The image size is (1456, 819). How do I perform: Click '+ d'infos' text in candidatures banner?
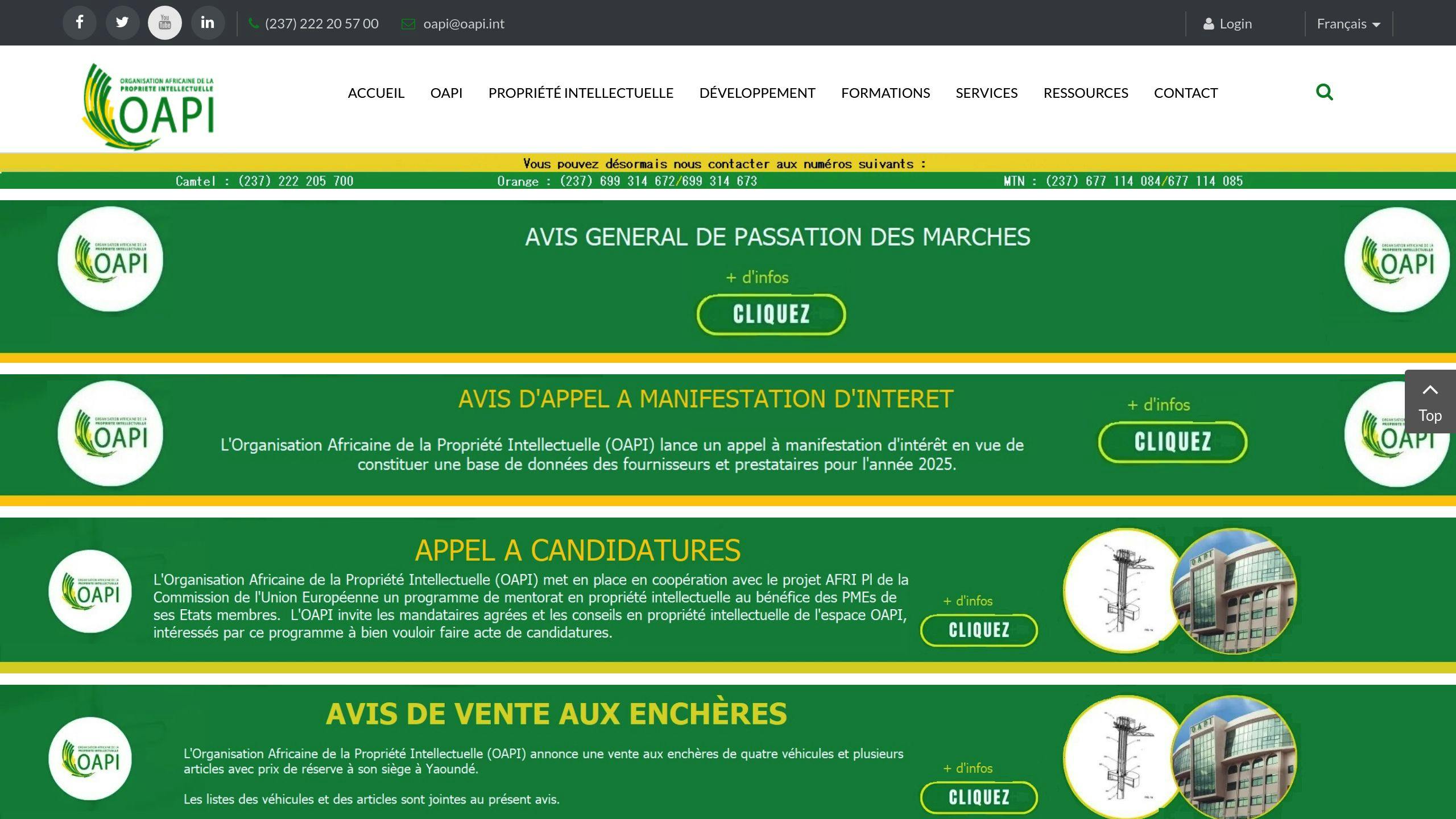tap(967, 601)
